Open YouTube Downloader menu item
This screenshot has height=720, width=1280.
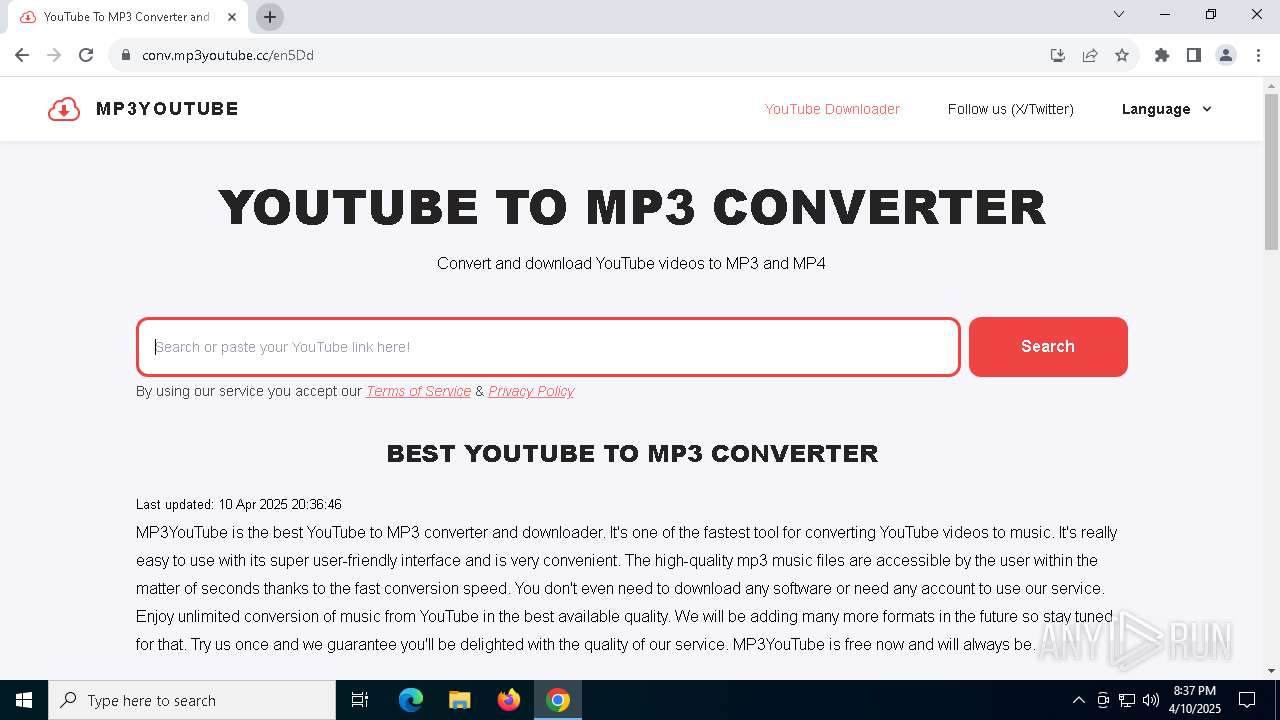[x=832, y=109]
